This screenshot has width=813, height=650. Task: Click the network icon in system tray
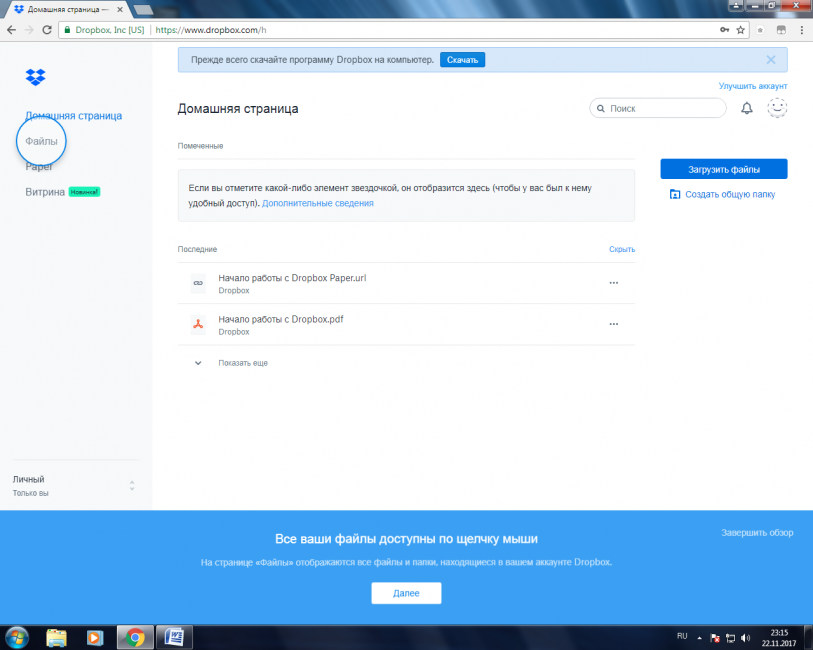pos(731,638)
